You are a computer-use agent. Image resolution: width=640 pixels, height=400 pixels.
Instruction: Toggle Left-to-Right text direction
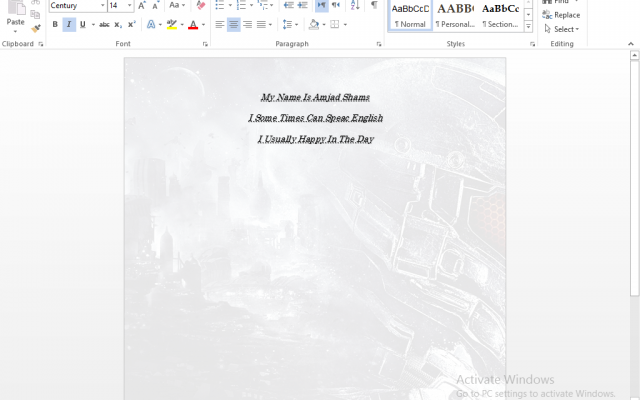click(x=322, y=5)
